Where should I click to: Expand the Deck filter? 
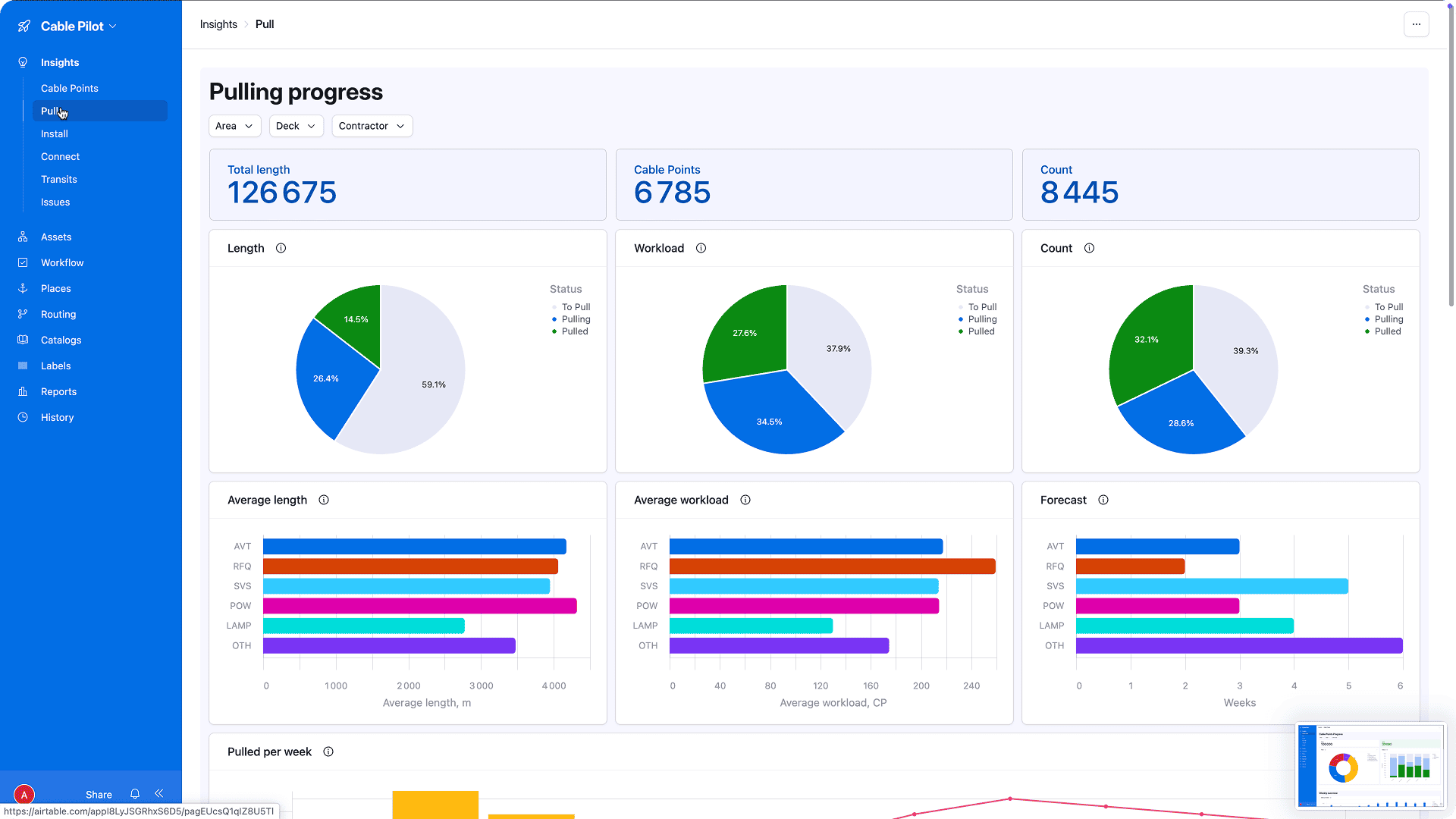(x=296, y=126)
